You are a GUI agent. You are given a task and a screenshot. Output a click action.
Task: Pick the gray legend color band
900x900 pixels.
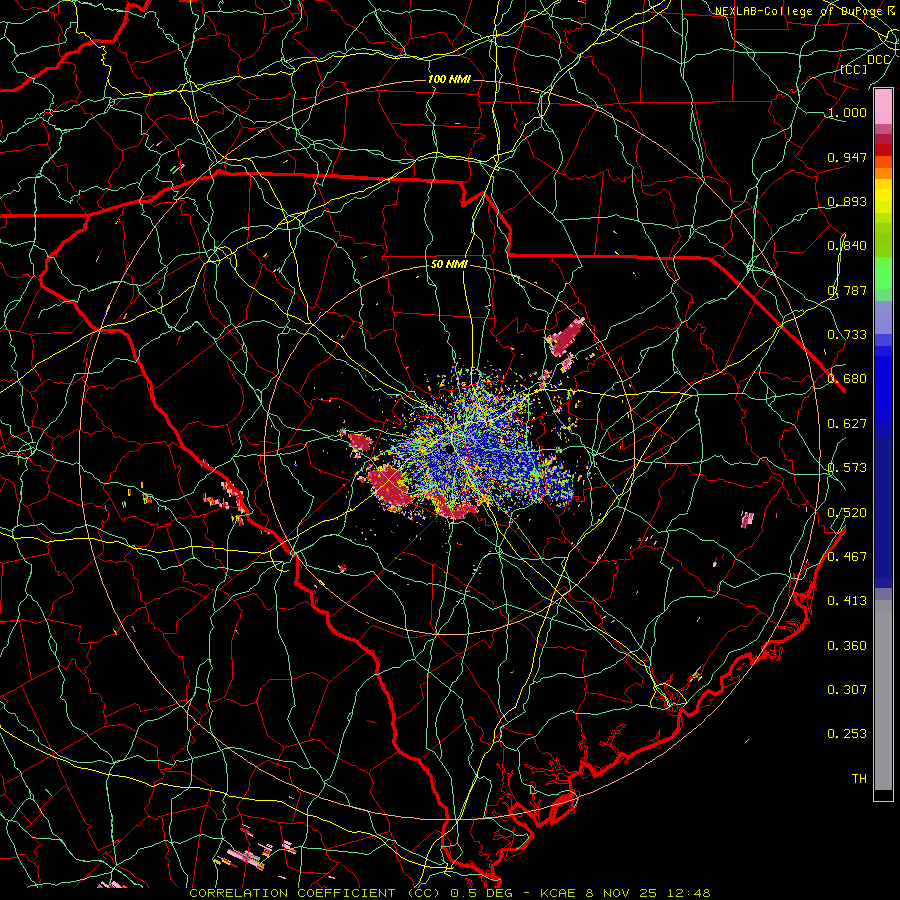click(x=883, y=695)
